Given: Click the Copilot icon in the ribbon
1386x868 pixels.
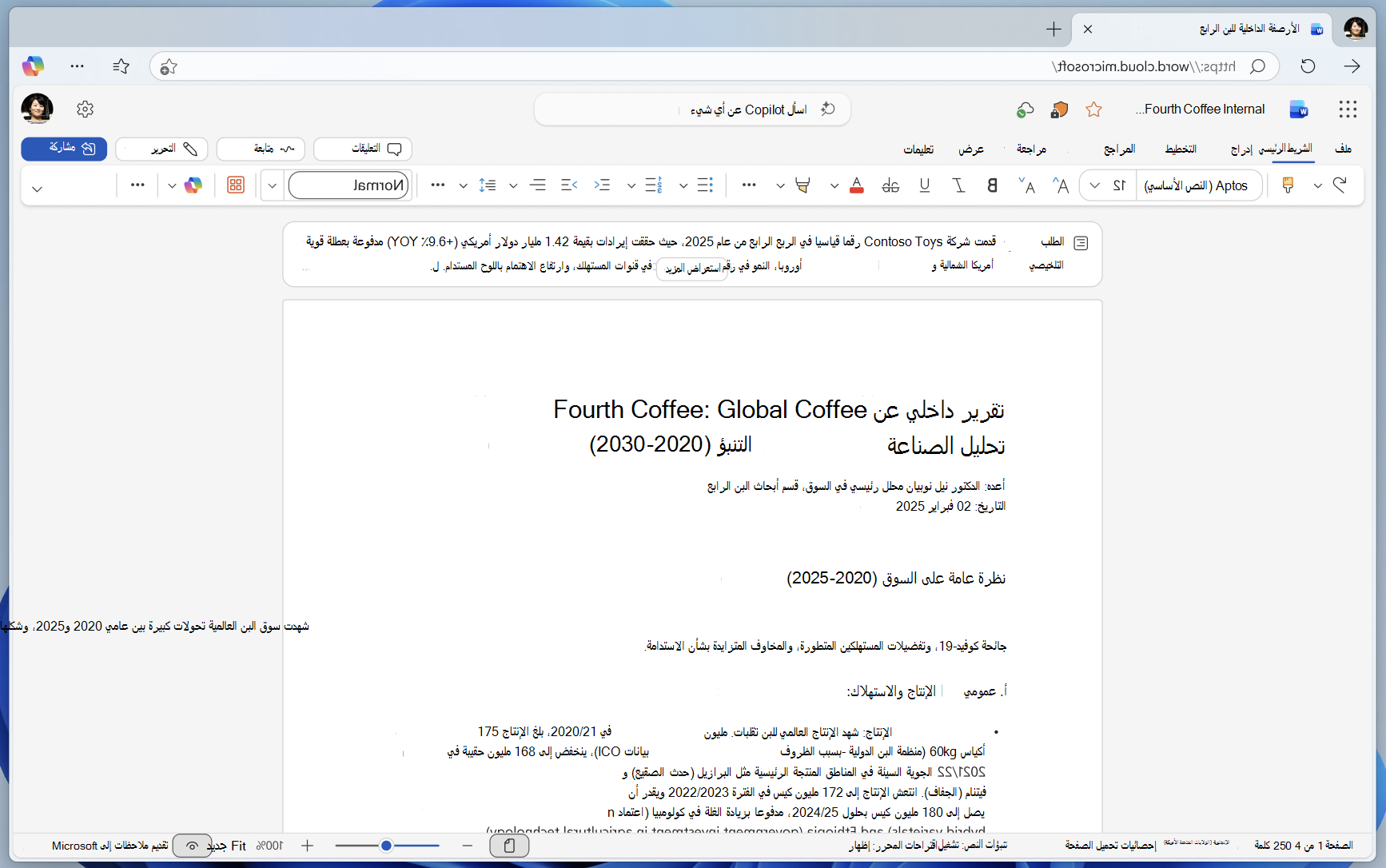Looking at the screenshot, I should click(x=193, y=185).
